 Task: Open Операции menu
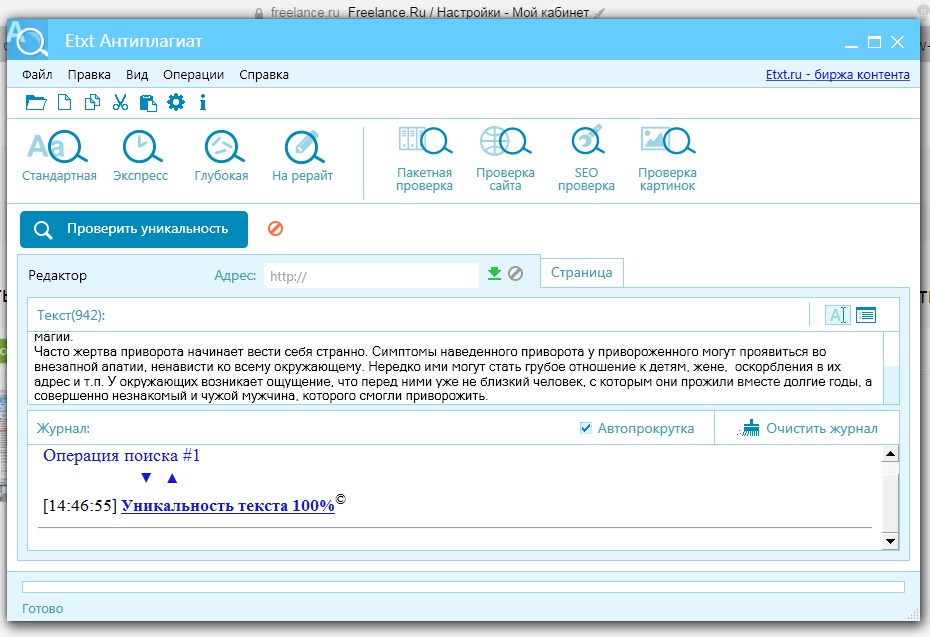[x=193, y=75]
